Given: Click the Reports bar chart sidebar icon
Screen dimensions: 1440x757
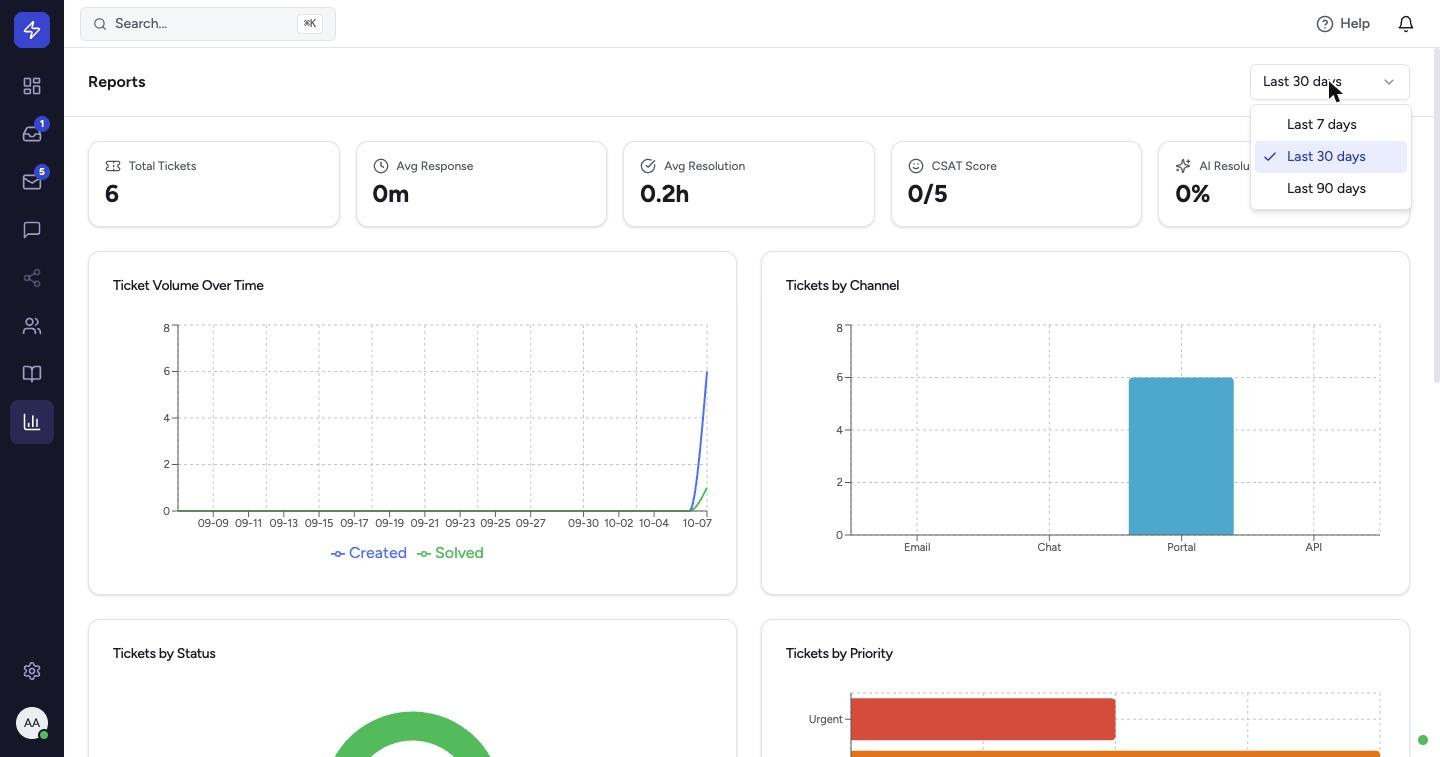Looking at the screenshot, I should click(x=32, y=422).
